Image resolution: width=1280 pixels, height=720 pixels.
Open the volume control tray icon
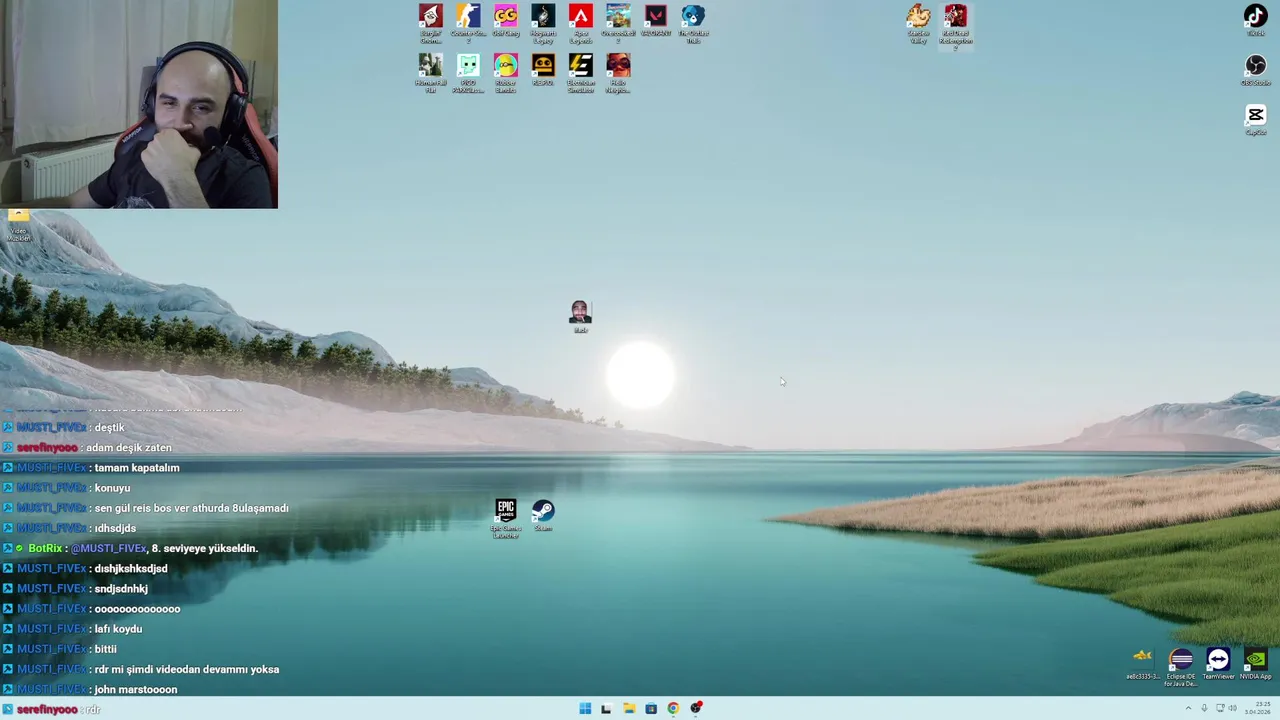pyautogui.click(x=1232, y=708)
